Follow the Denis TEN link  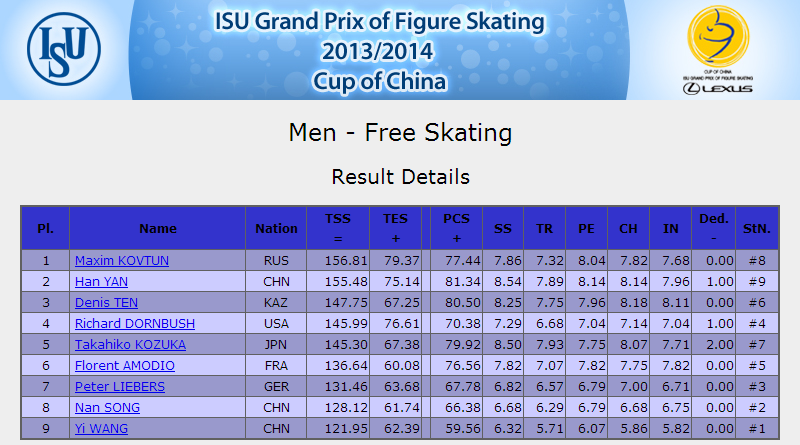106,303
